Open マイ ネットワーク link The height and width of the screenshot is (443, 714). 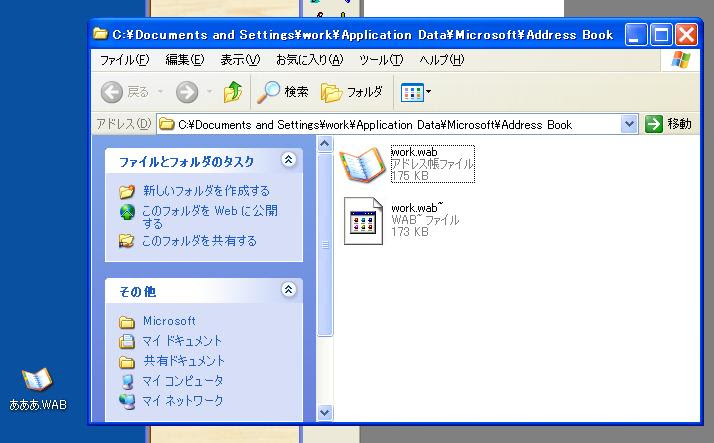(x=183, y=401)
